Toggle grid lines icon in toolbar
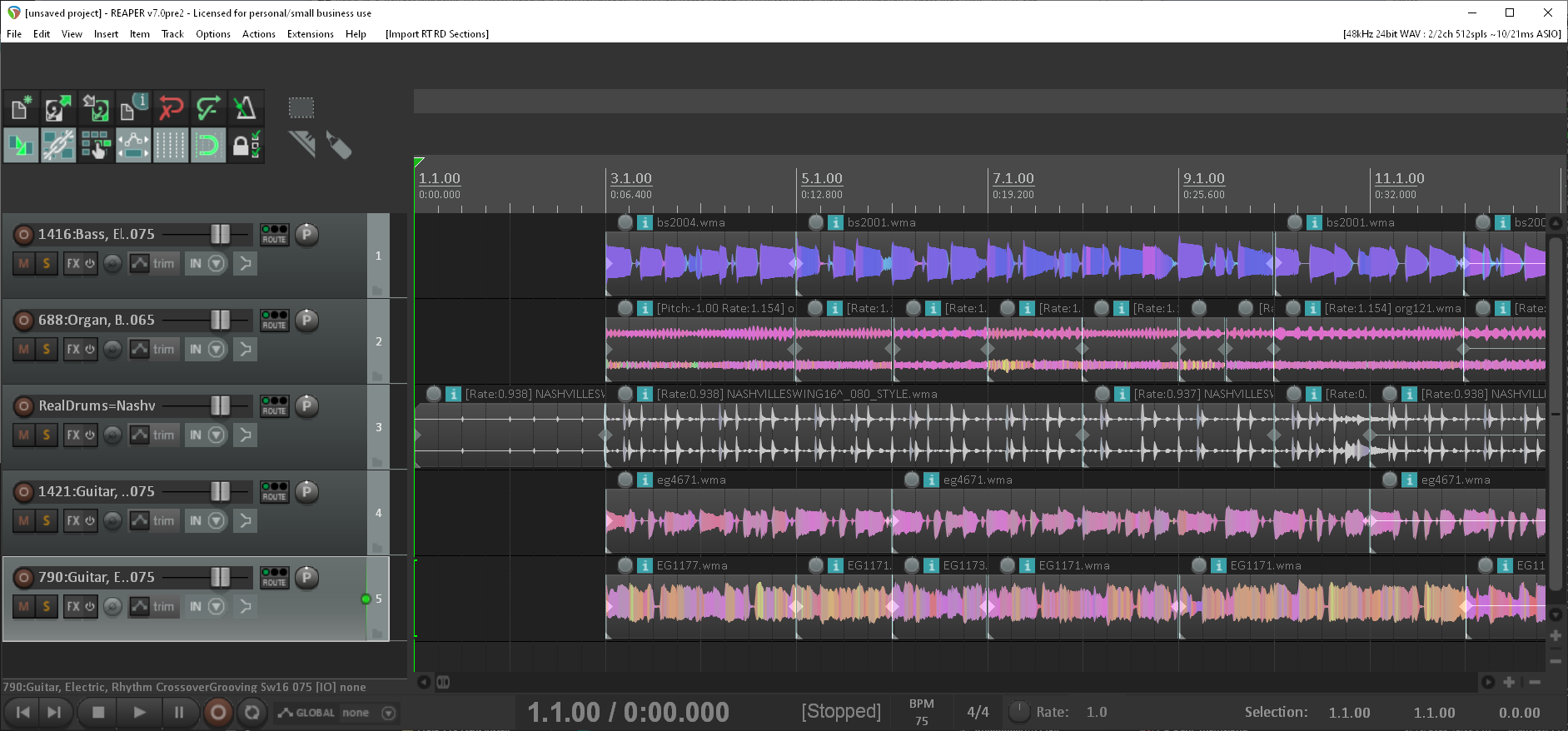Screen dimensions: 1568x731 pos(171,146)
